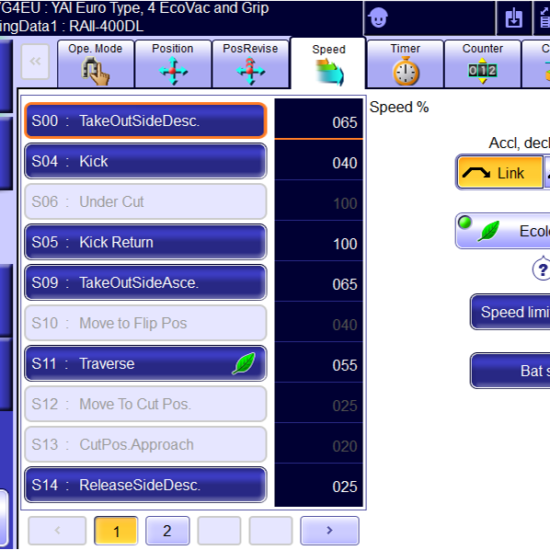Select S11 Traverse step
Screen dimensions: 550x550
tap(146, 364)
